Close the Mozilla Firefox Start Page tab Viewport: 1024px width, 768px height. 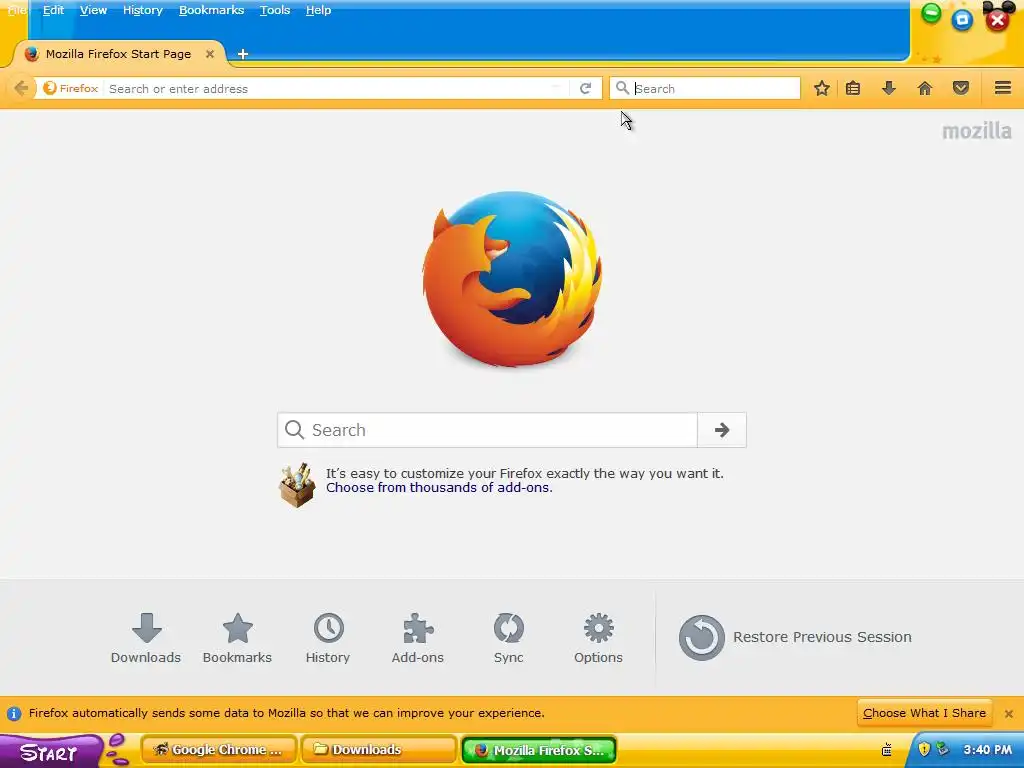(x=210, y=54)
